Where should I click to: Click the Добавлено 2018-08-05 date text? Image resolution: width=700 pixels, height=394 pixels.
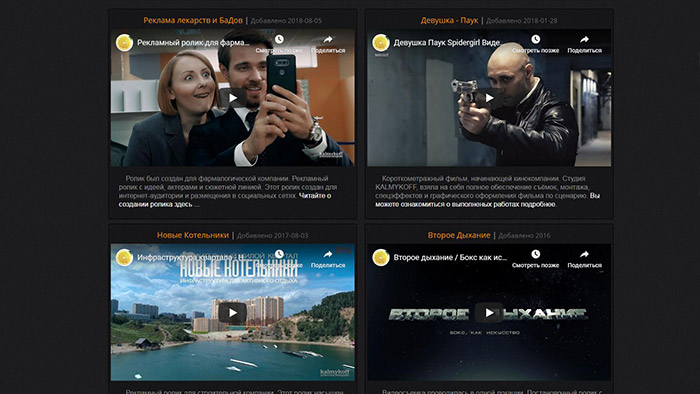coord(286,21)
